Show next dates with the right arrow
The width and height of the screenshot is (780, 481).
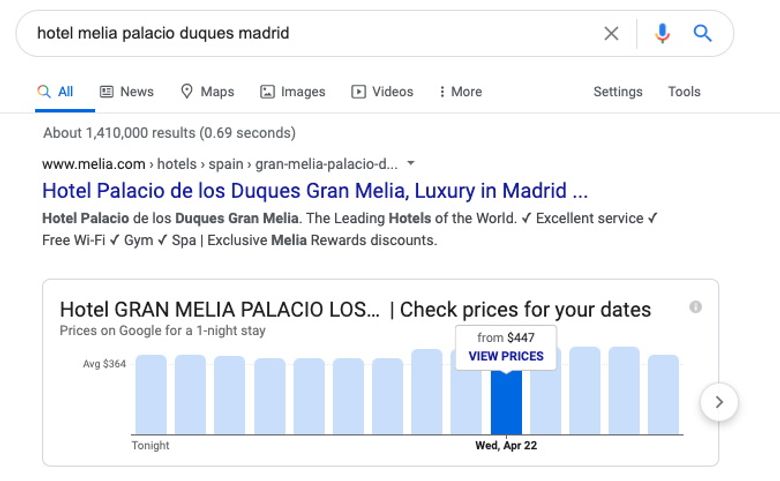coord(719,402)
